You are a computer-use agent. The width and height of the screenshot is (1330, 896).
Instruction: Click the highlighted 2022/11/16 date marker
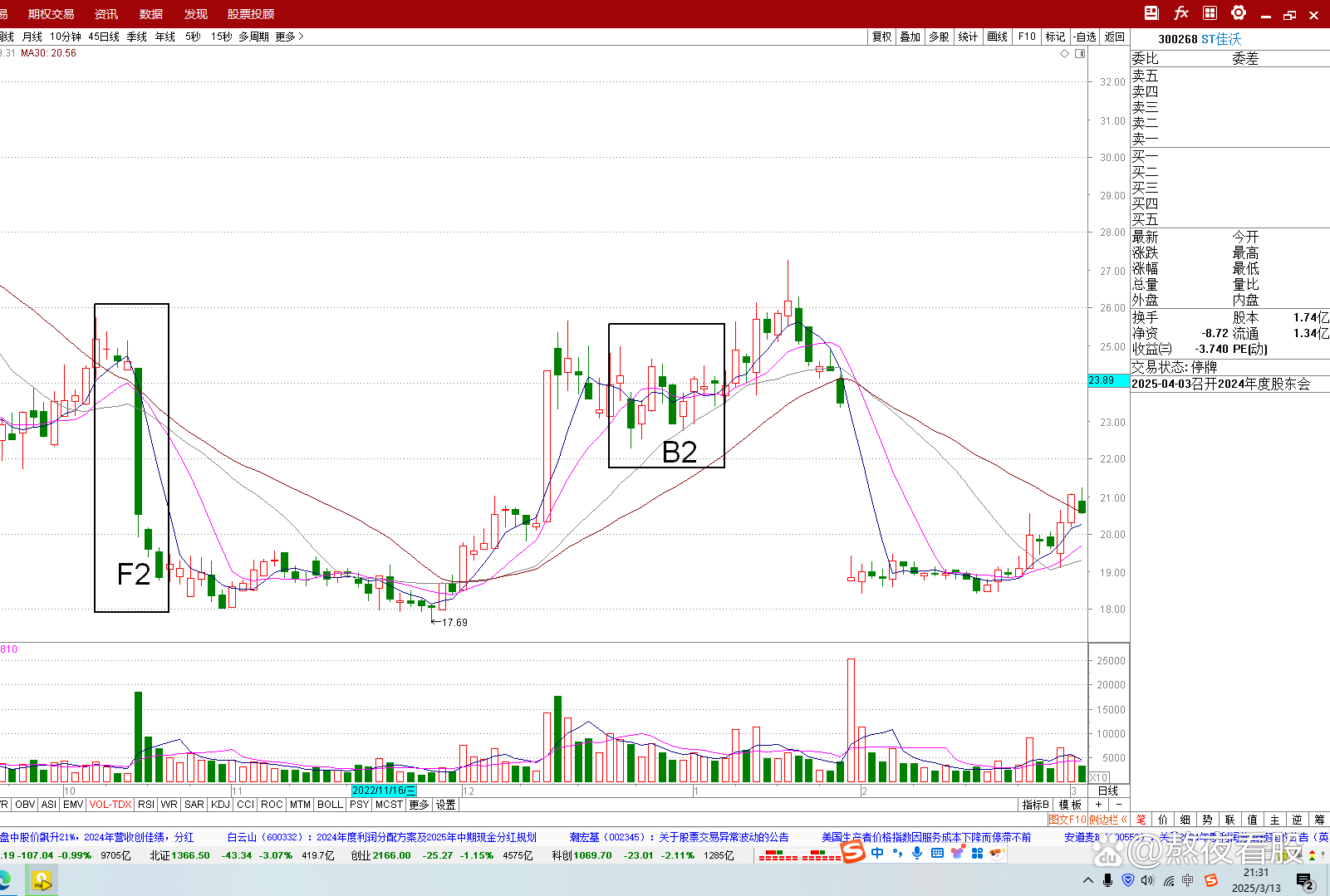point(384,791)
